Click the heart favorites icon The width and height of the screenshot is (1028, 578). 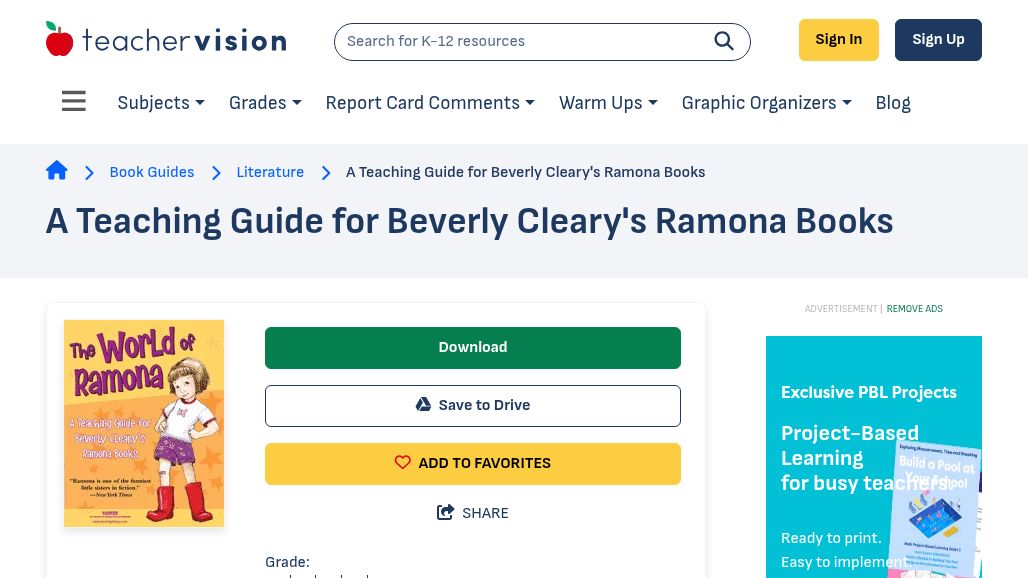pyautogui.click(x=402, y=463)
